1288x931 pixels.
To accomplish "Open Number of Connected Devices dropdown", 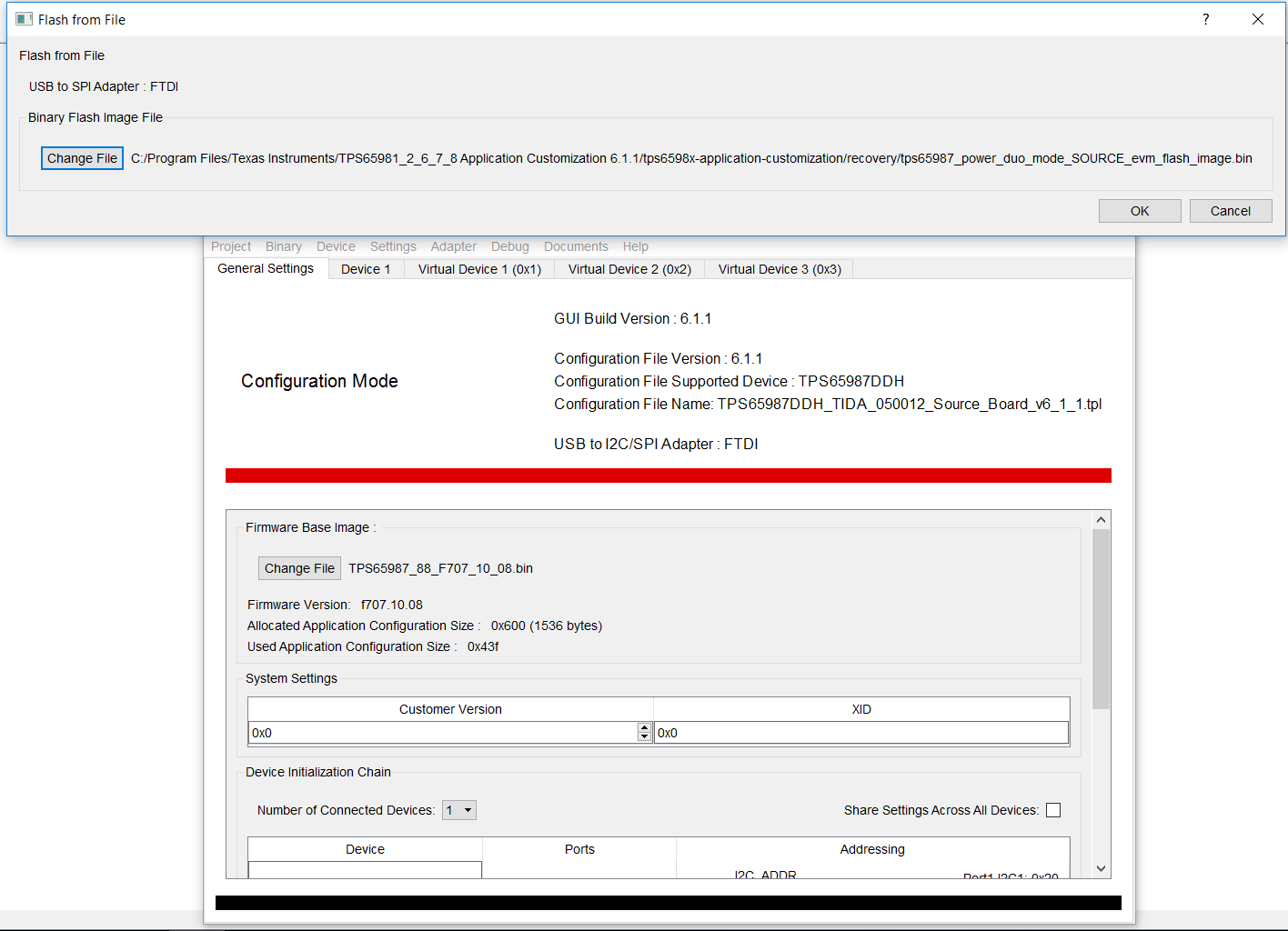I will click(459, 810).
